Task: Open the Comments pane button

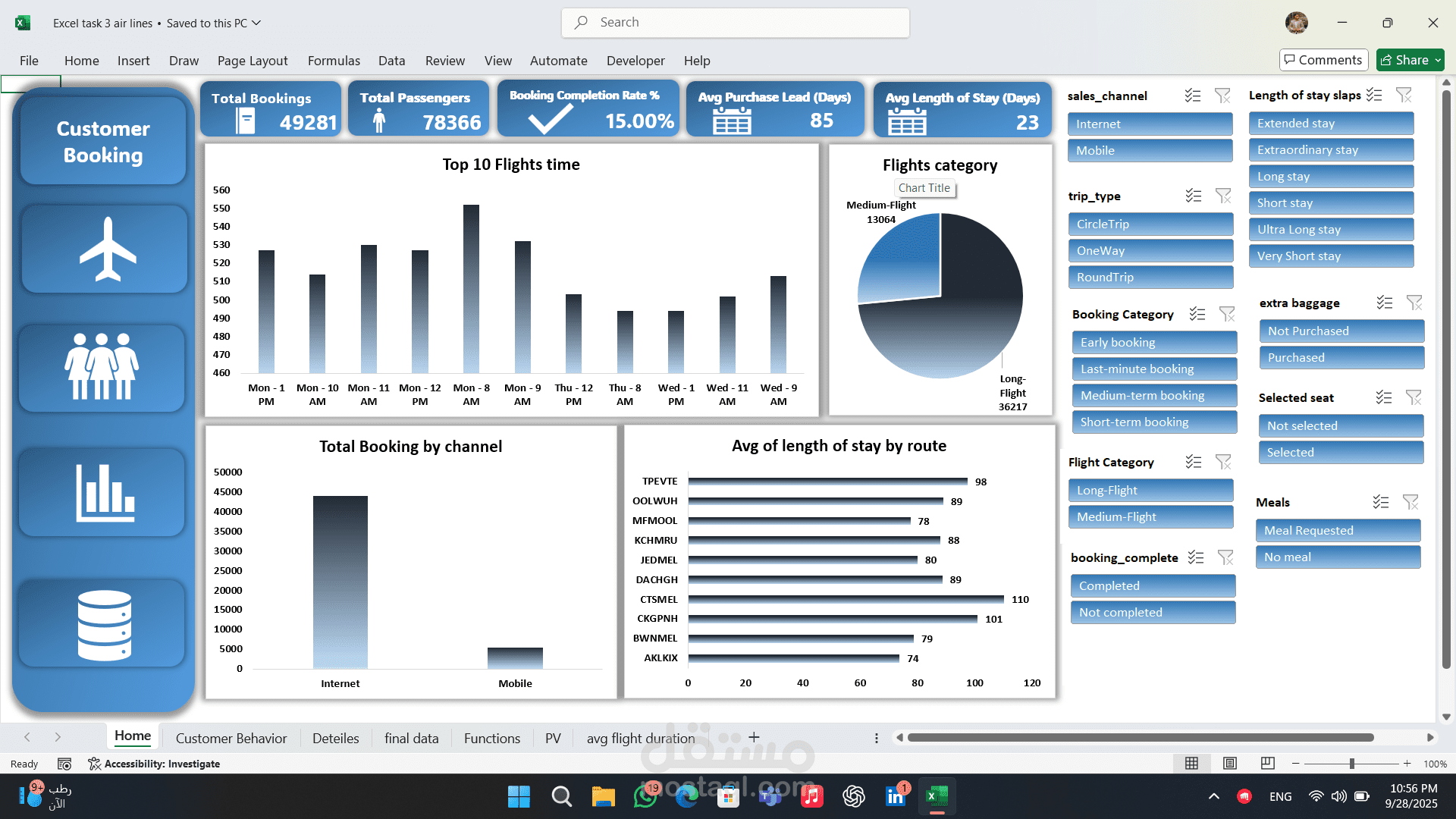Action: (1323, 60)
